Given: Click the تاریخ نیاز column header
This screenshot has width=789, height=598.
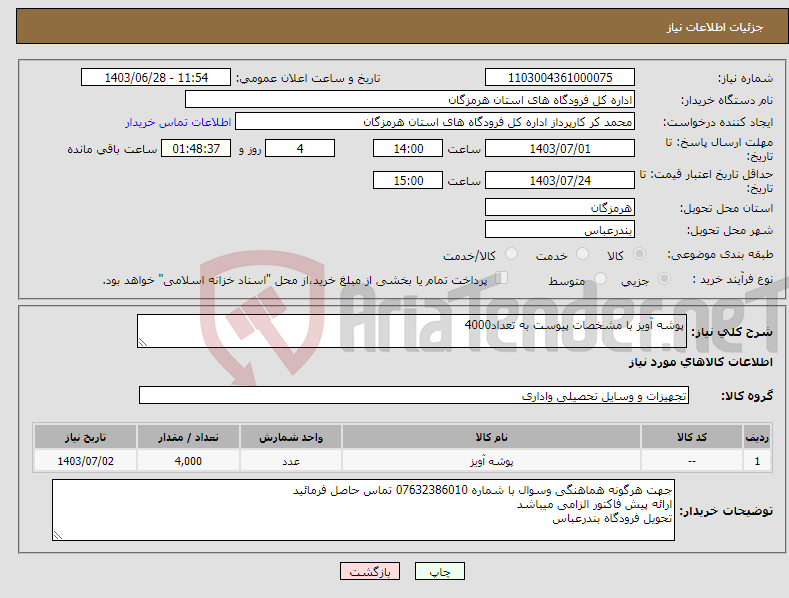Looking at the screenshot, I should point(86,437).
